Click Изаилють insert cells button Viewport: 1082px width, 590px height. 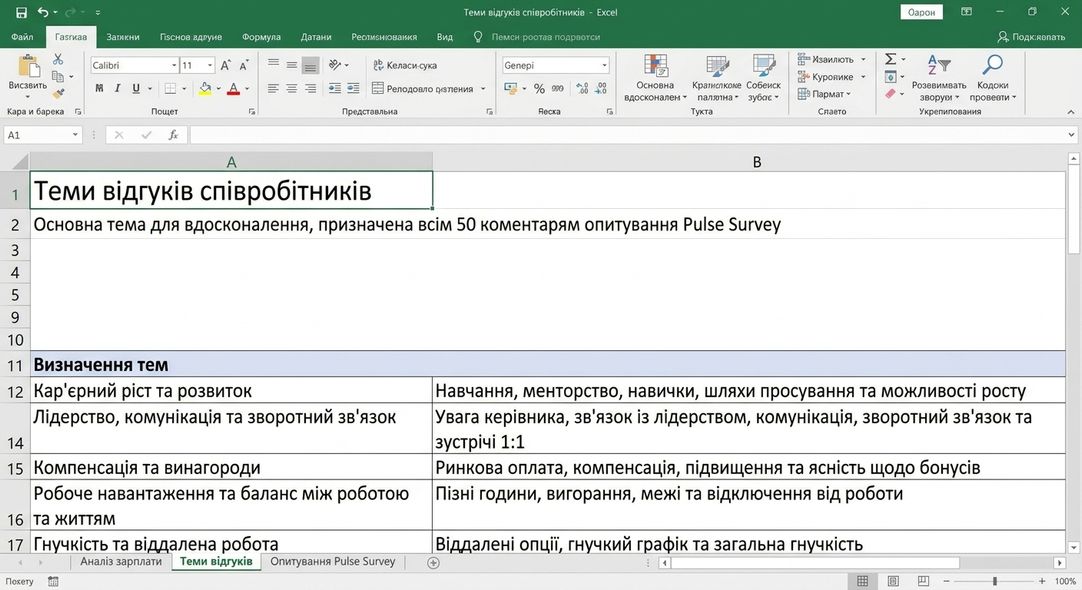[832, 59]
